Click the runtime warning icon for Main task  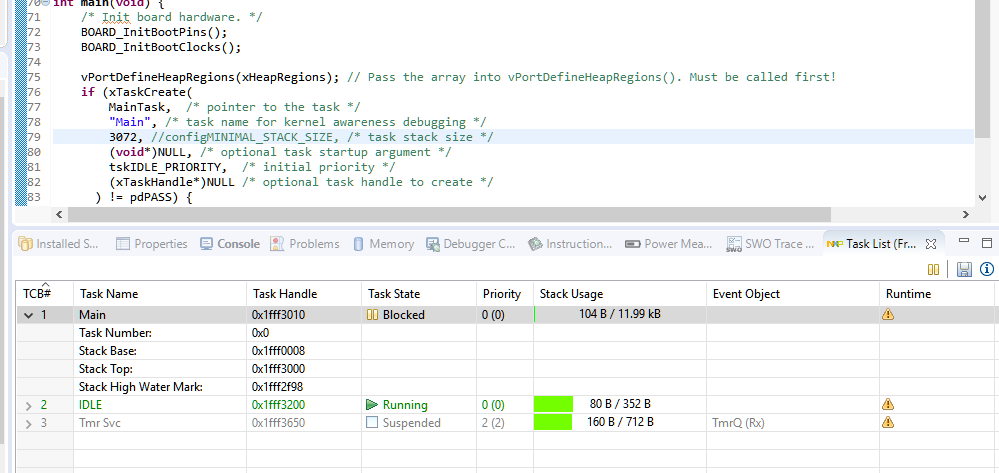[x=888, y=314]
